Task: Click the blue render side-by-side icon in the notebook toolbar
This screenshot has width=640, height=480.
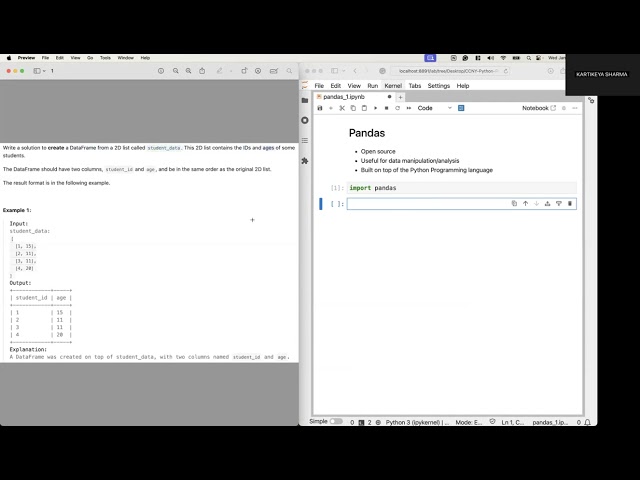Action: [461, 108]
